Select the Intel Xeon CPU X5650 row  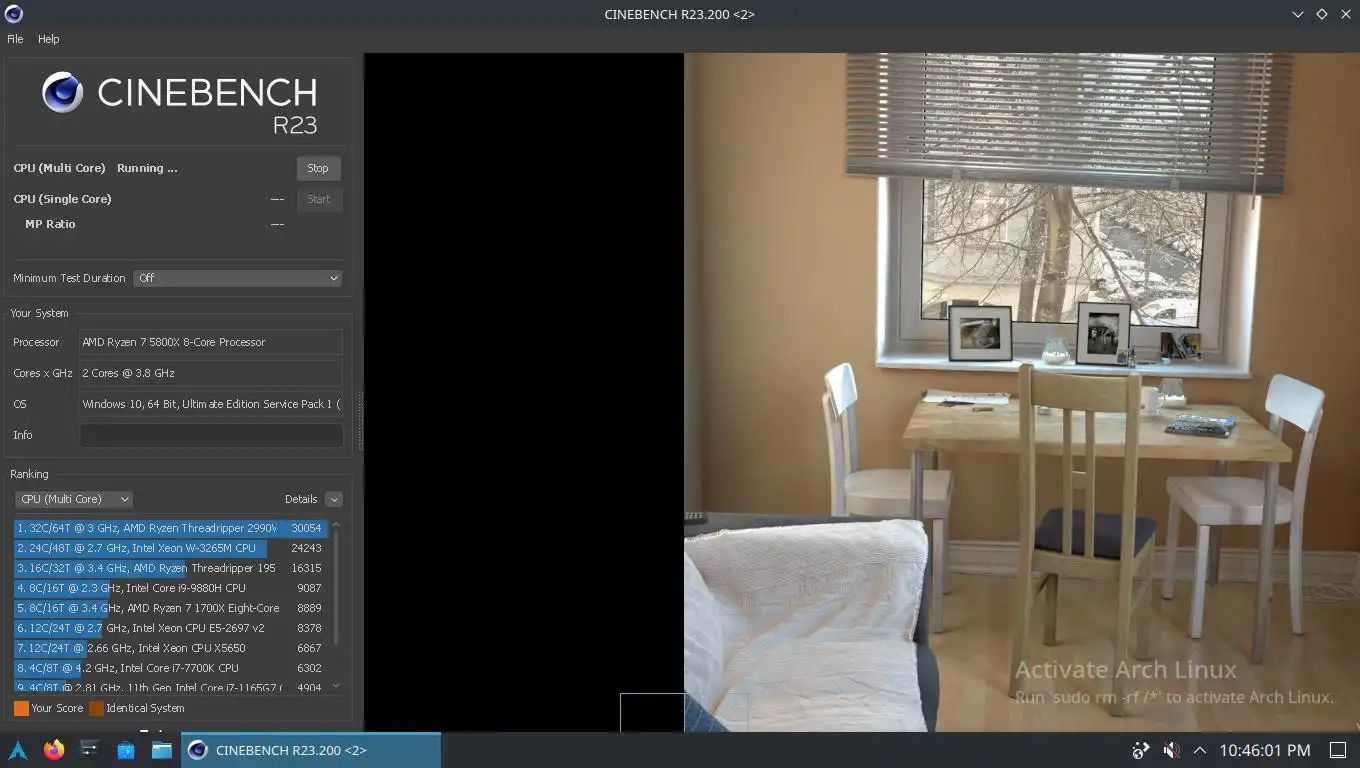[171, 648]
